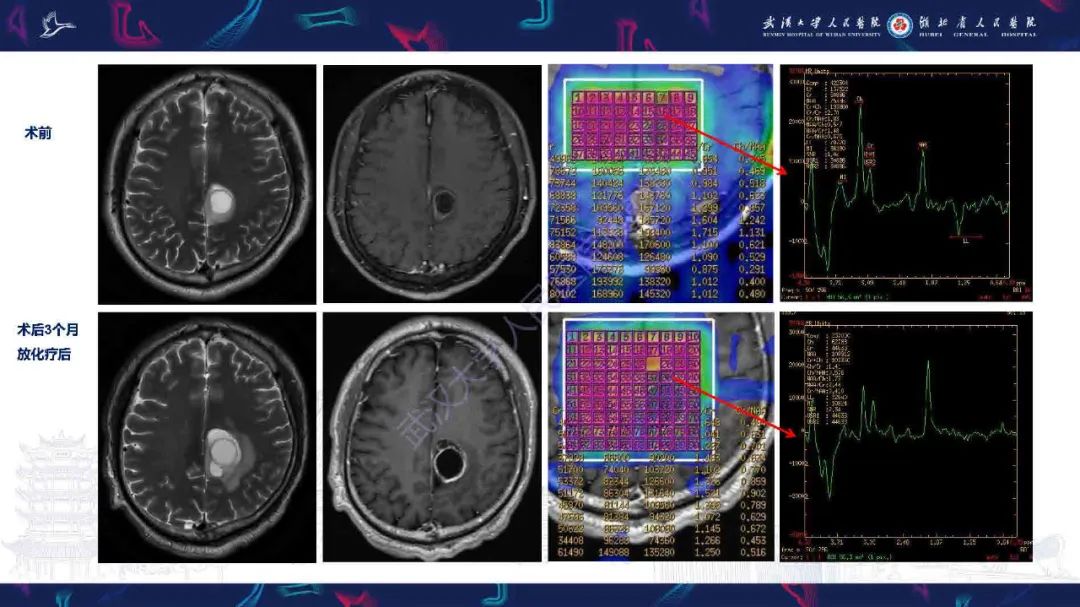This screenshot has height=607, width=1080.
Task: Click the value 0.516 in postoperative table
Action: 752,553
